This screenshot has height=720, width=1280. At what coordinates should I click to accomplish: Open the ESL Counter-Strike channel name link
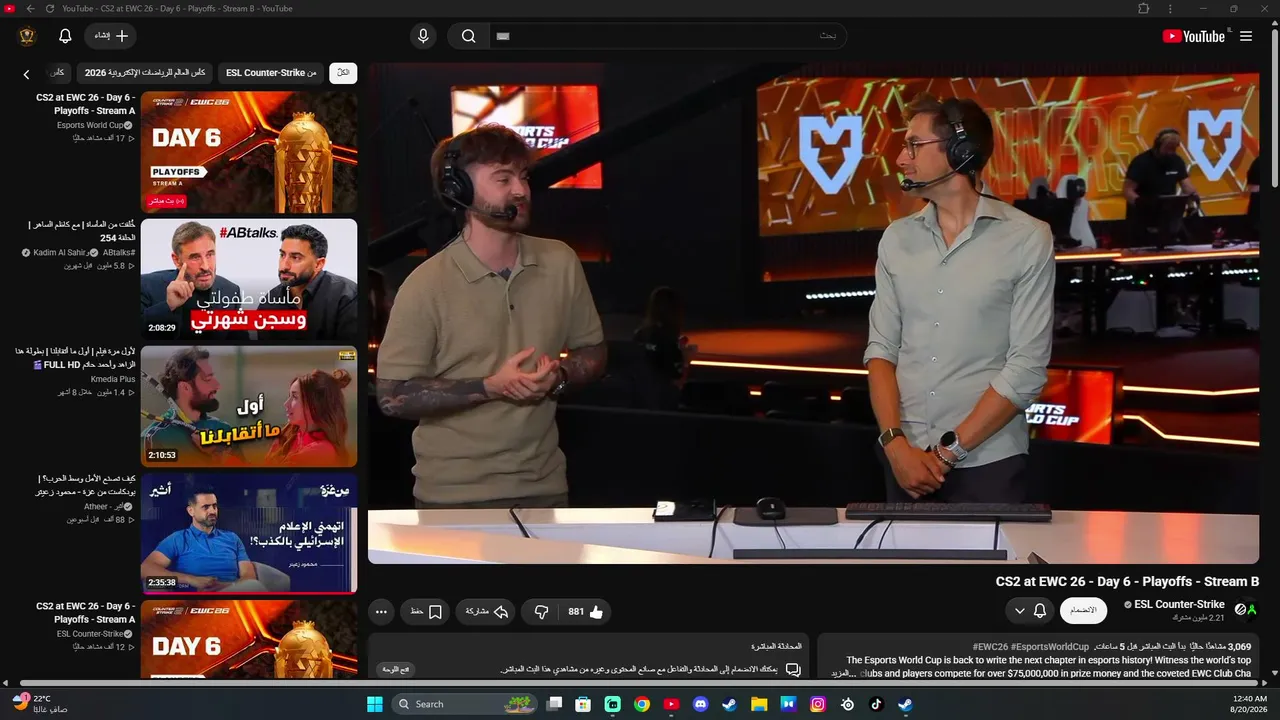pyautogui.click(x=1179, y=604)
